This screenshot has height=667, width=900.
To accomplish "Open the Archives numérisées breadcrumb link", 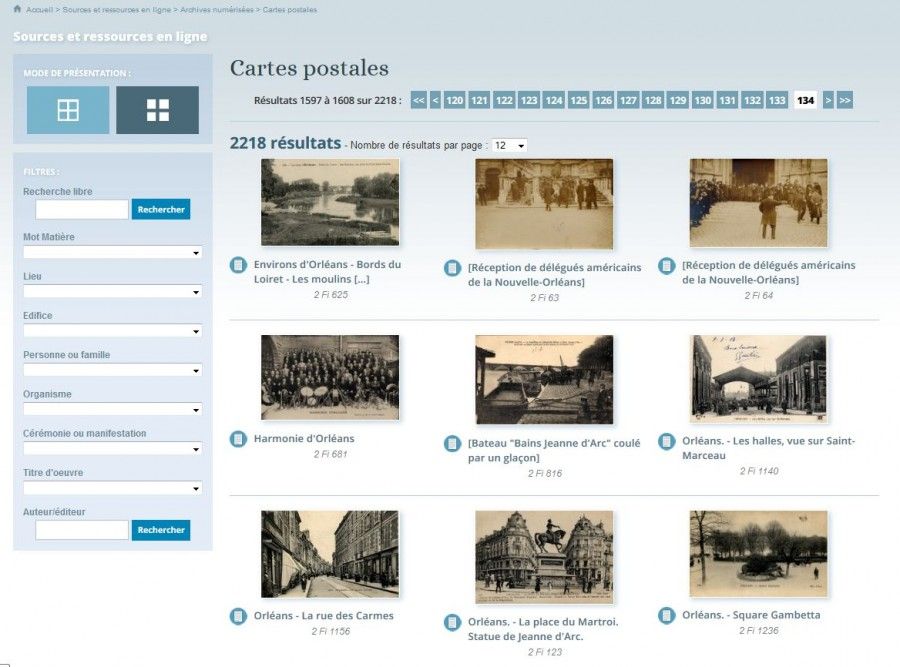I will tap(218, 9).
